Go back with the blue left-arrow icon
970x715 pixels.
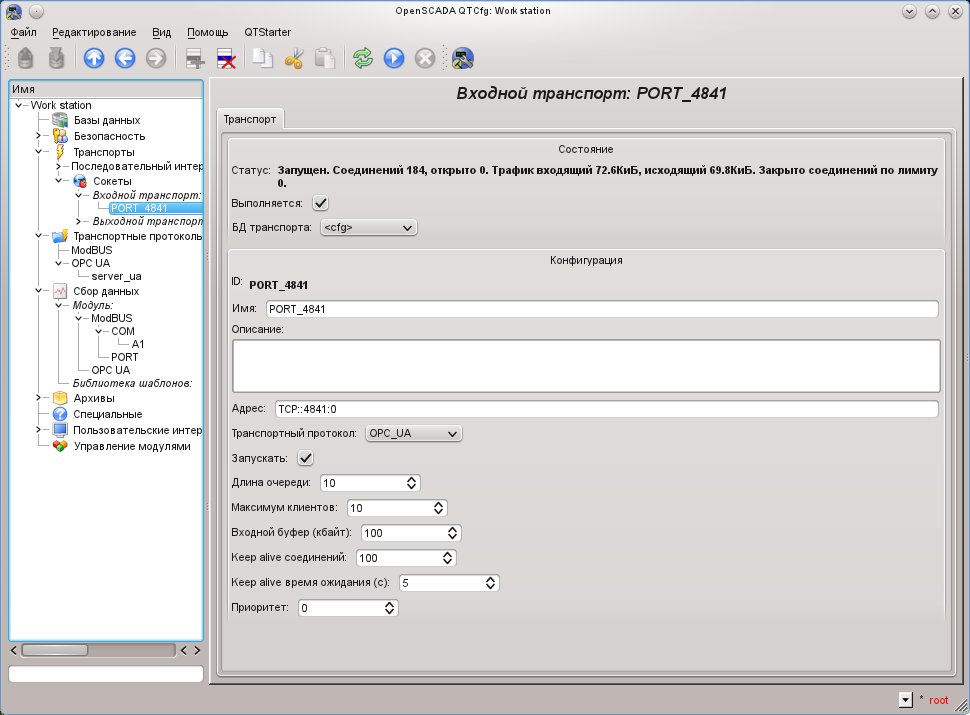click(125, 58)
